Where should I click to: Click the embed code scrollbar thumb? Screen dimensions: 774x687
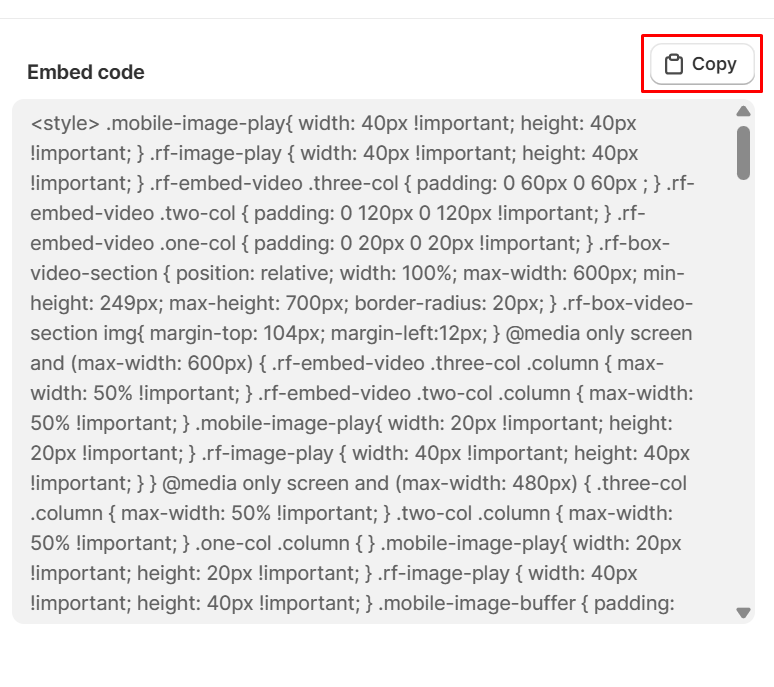pyautogui.click(x=743, y=152)
